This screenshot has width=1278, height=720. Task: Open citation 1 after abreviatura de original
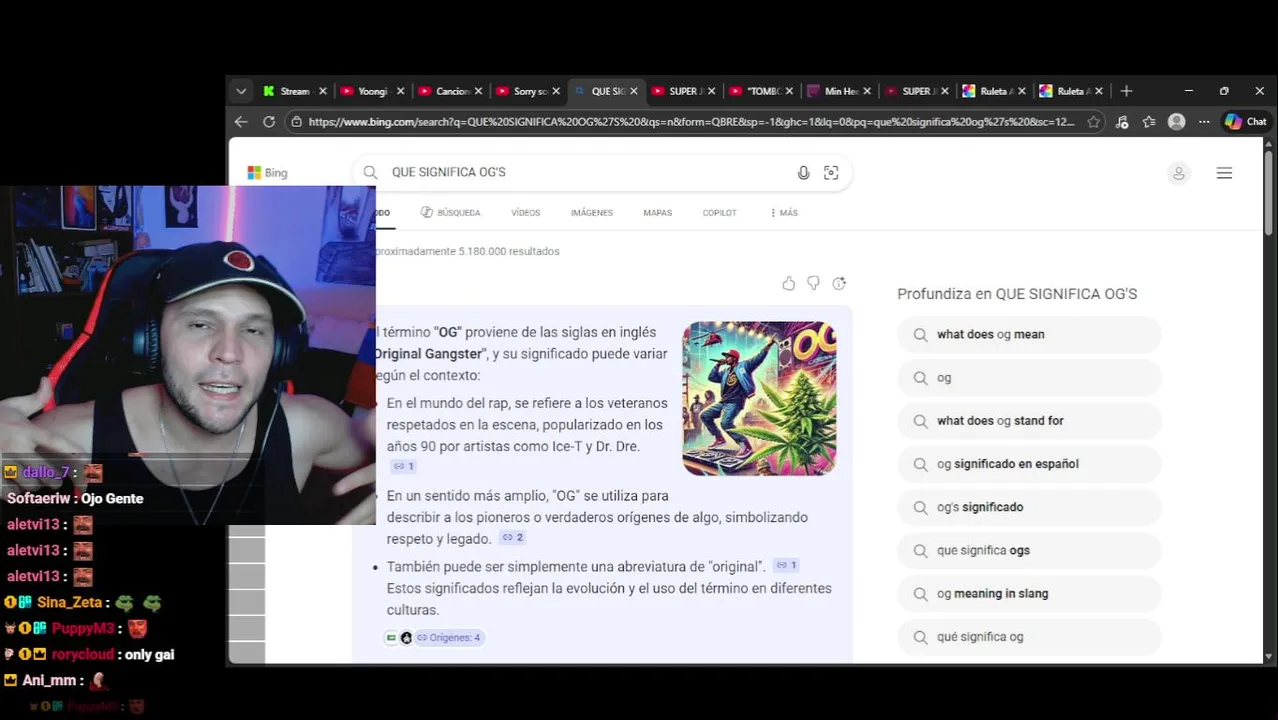tap(786, 565)
